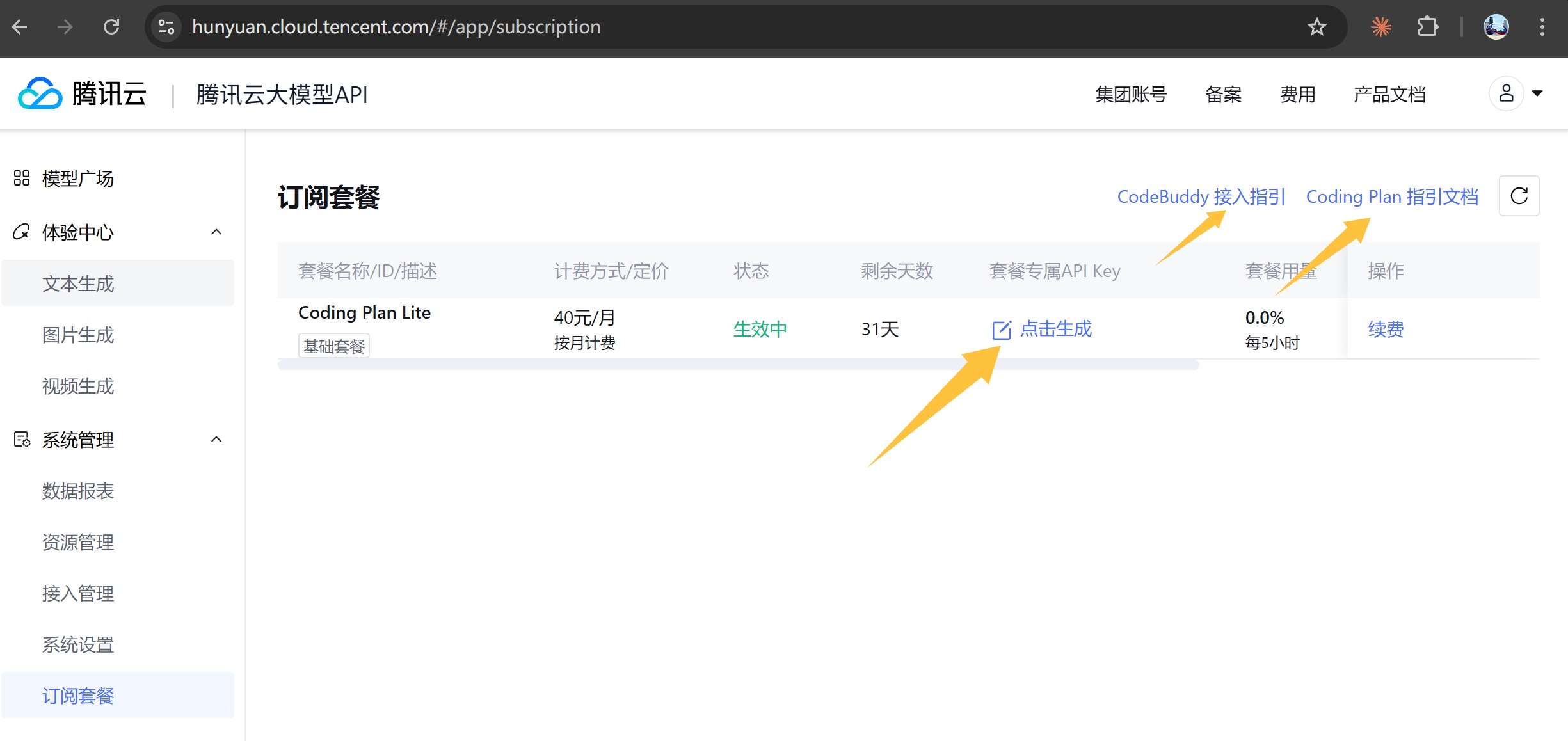Collapse the 系统管理 sidebar section
1568x741 pixels.
(x=216, y=439)
